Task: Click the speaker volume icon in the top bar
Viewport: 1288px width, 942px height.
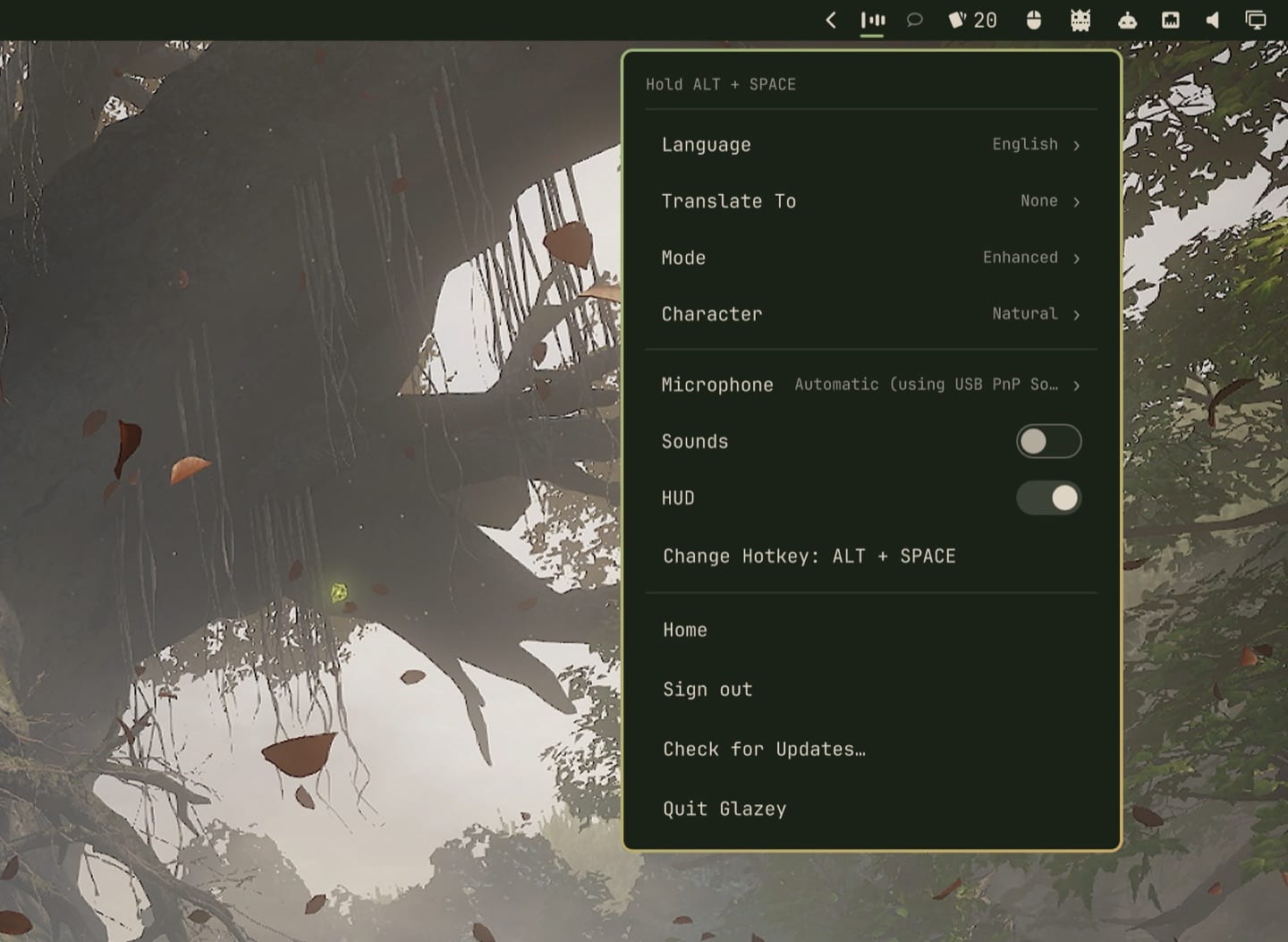Action: pyautogui.click(x=1213, y=20)
